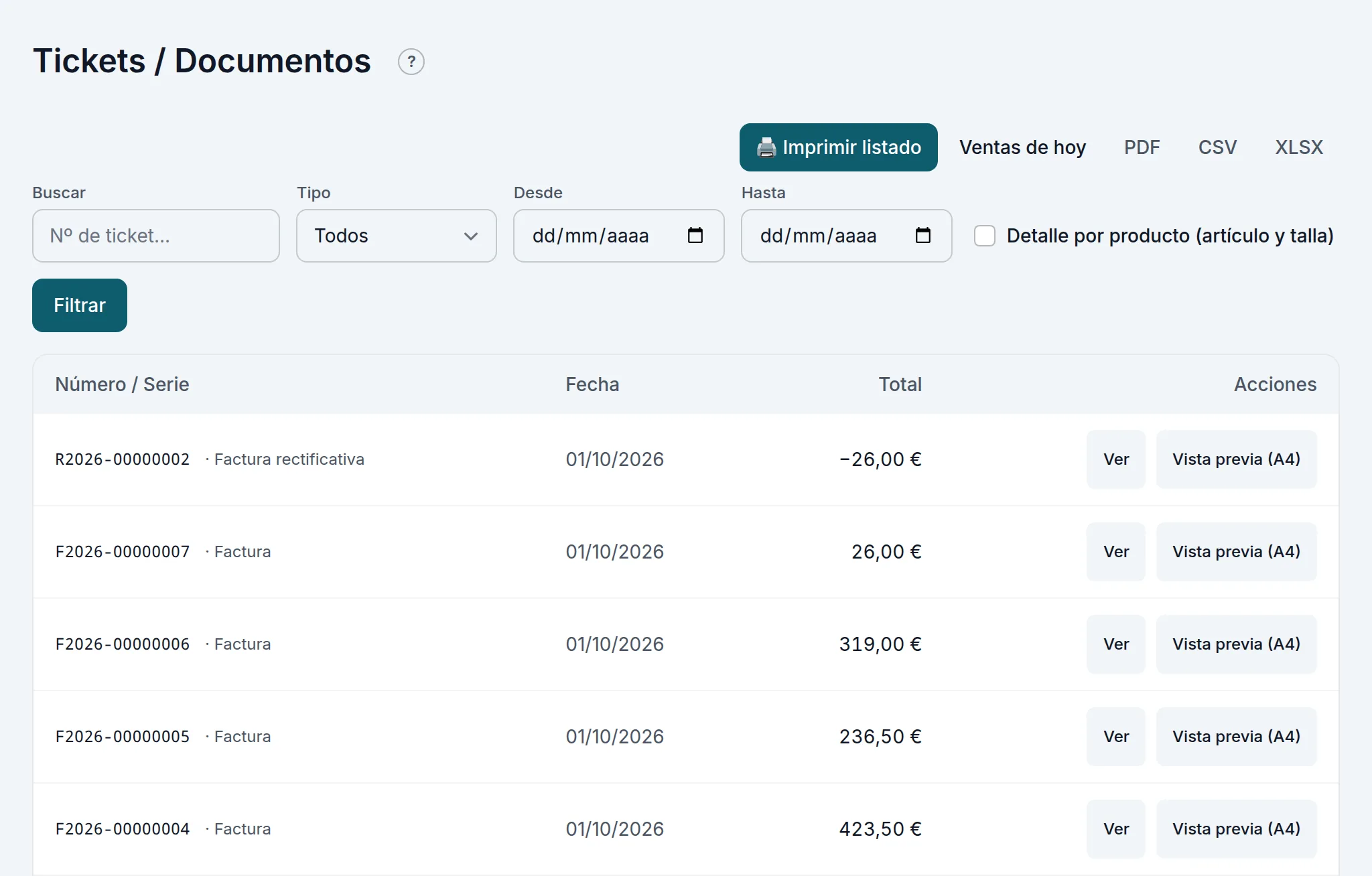View invoice F2026-00000005 with Ver

pyautogui.click(x=1116, y=737)
